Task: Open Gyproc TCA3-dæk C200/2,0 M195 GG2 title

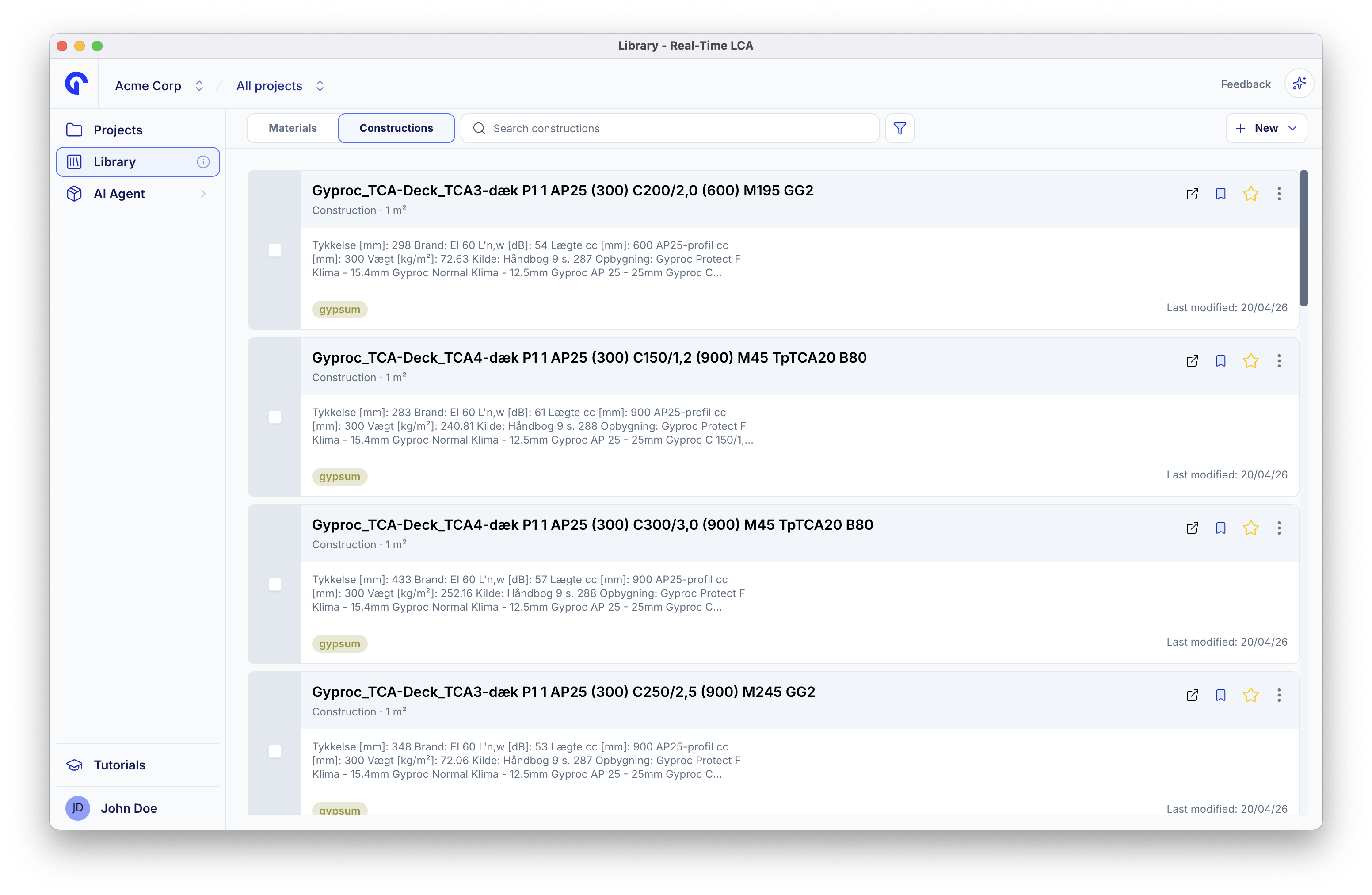Action: [562, 190]
